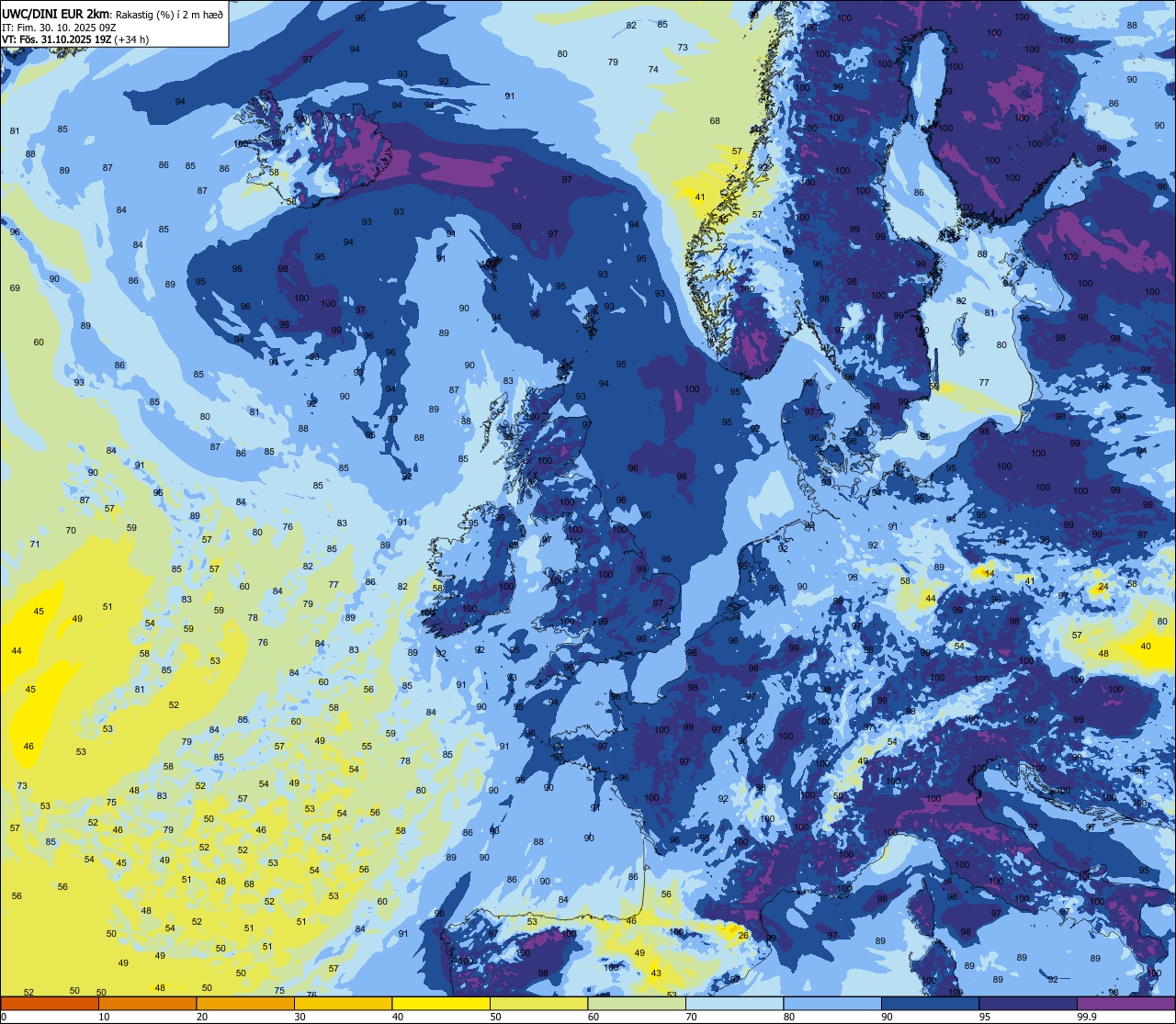Click the 30 tick label on the colour scale
This screenshot has height=1024, width=1176.
click(x=300, y=1017)
